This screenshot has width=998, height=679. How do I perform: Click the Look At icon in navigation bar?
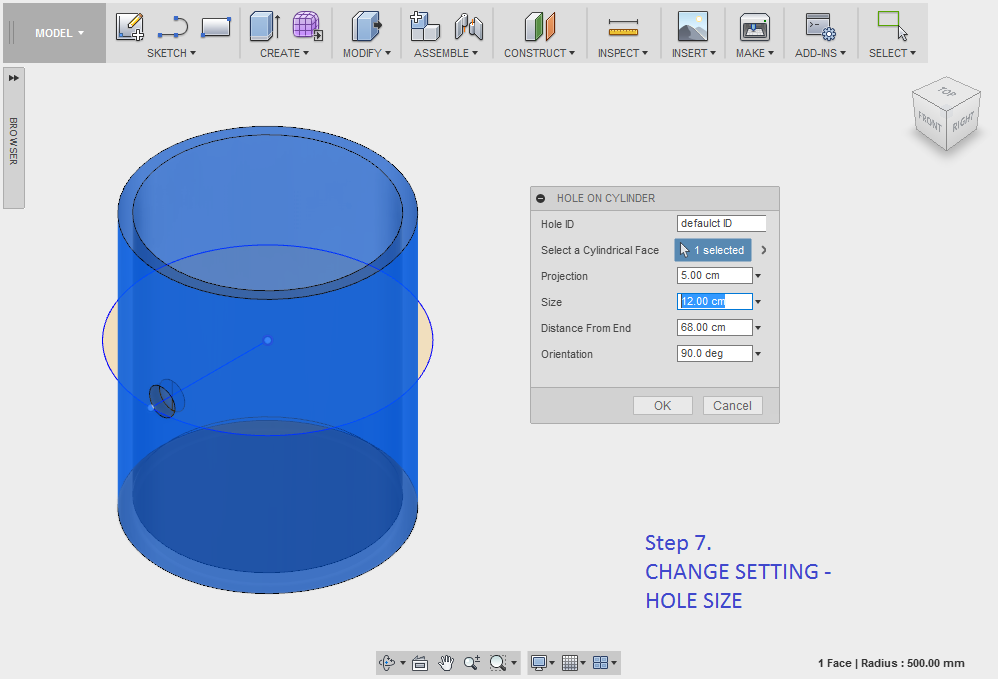[x=420, y=662]
